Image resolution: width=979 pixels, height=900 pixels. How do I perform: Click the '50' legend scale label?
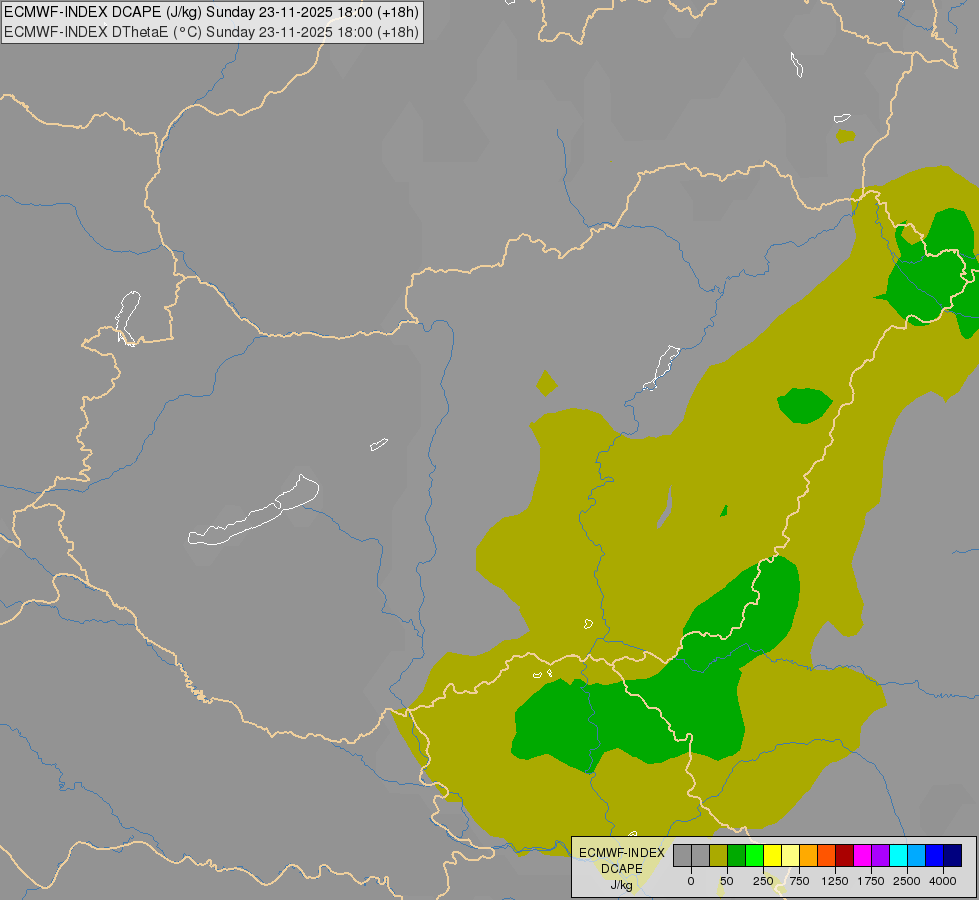coord(727,881)
